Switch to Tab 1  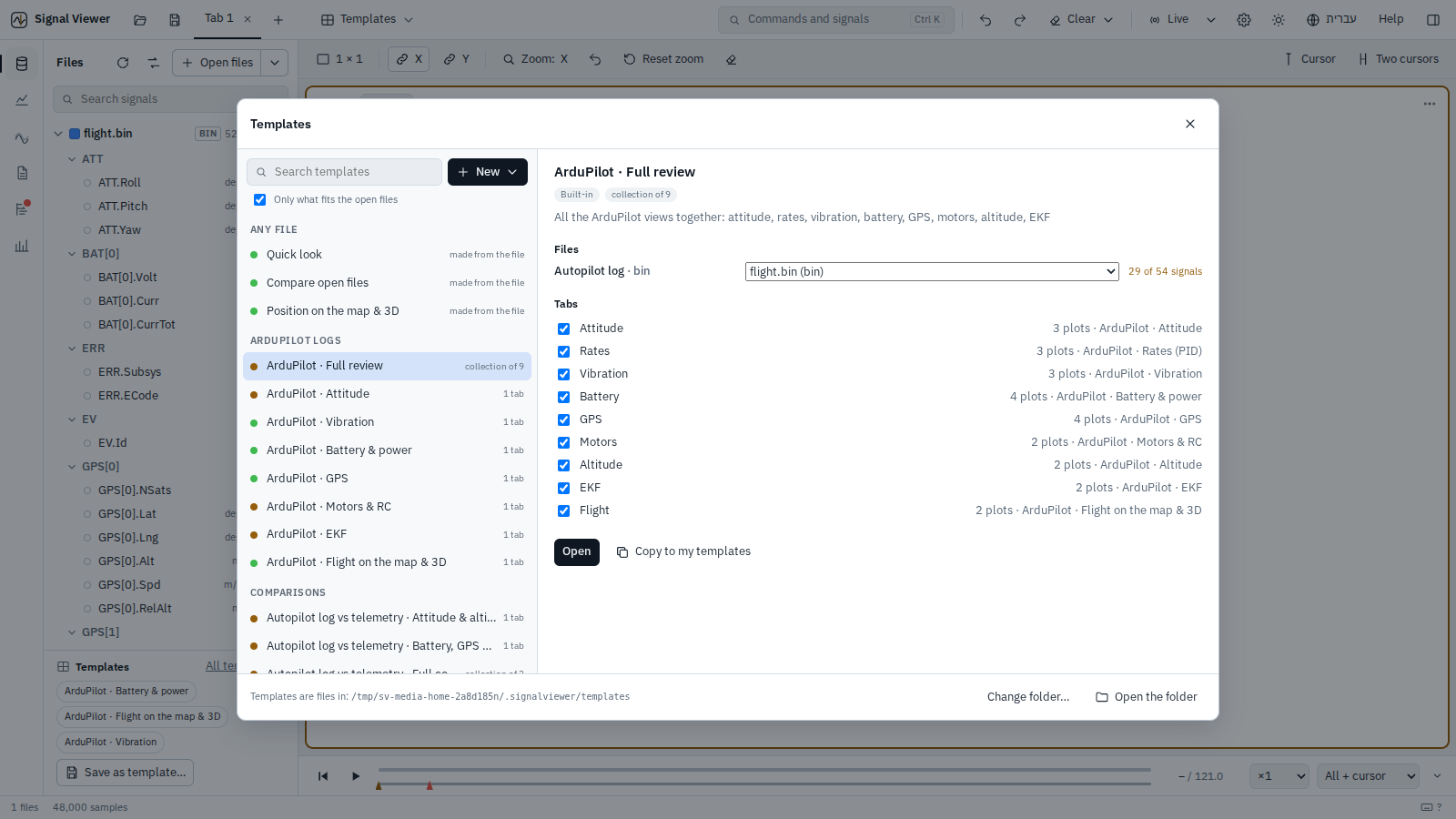(x=218, y=18)
